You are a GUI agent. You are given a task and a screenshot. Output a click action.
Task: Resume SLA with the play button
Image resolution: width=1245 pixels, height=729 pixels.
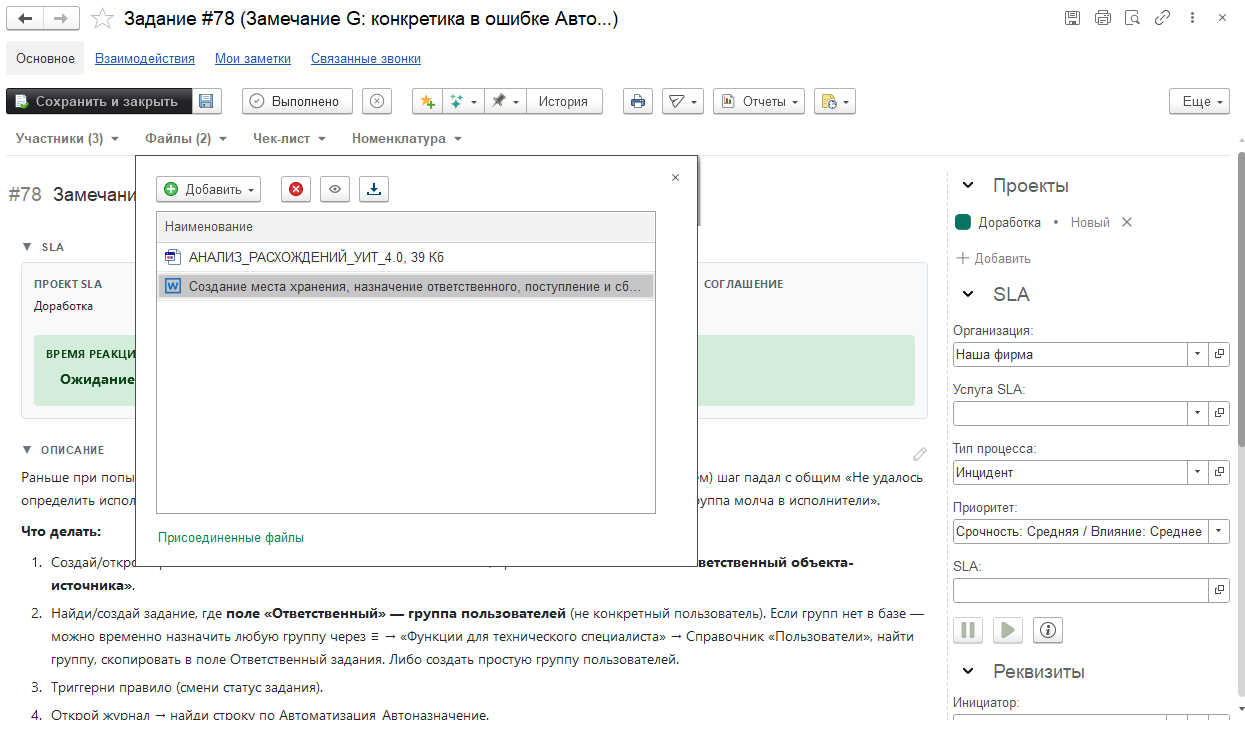[x=1008, y=630]
